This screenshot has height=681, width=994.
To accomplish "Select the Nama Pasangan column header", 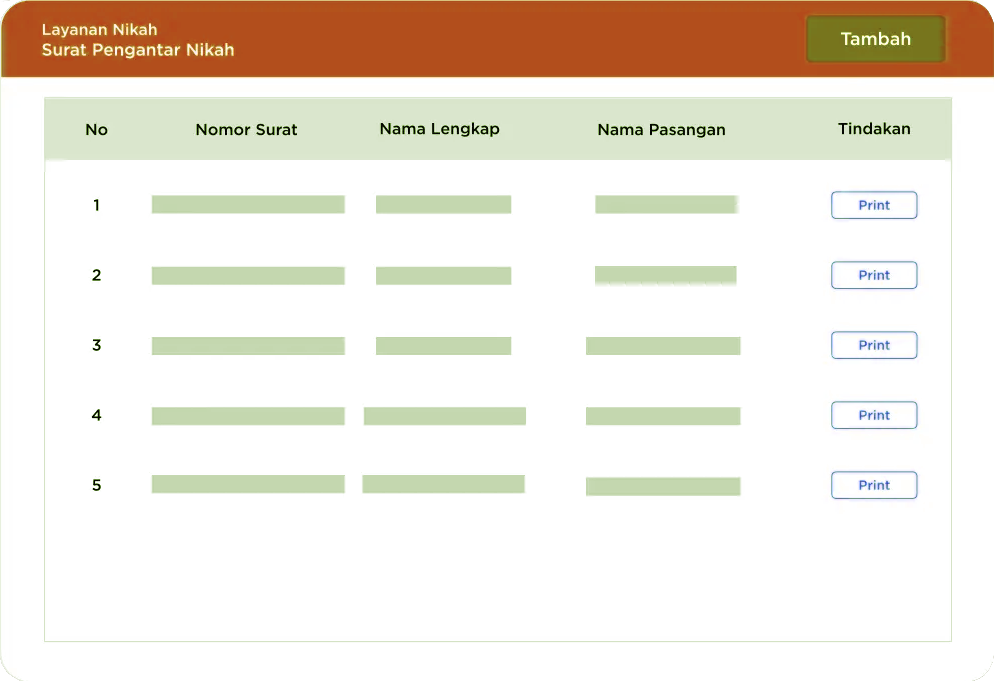I will pos(661,130).
